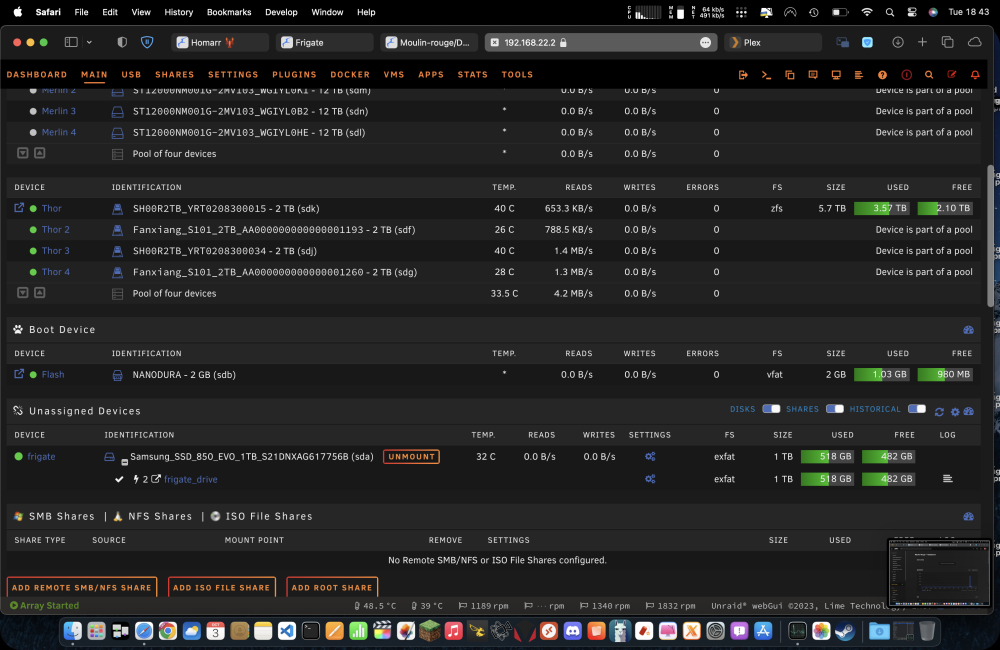The image size is (1000, 650).
Task: Click the logout icon in Unraid header
Action: point(743,75)
